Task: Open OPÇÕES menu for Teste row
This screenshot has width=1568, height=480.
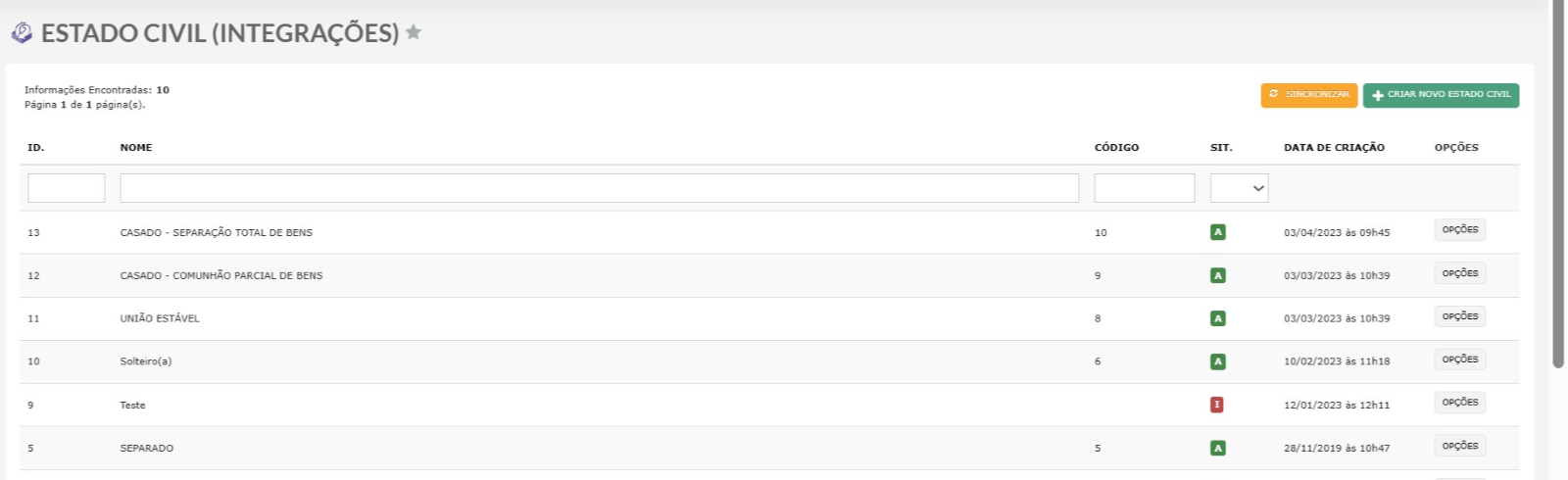Action: click(1459, 402)
